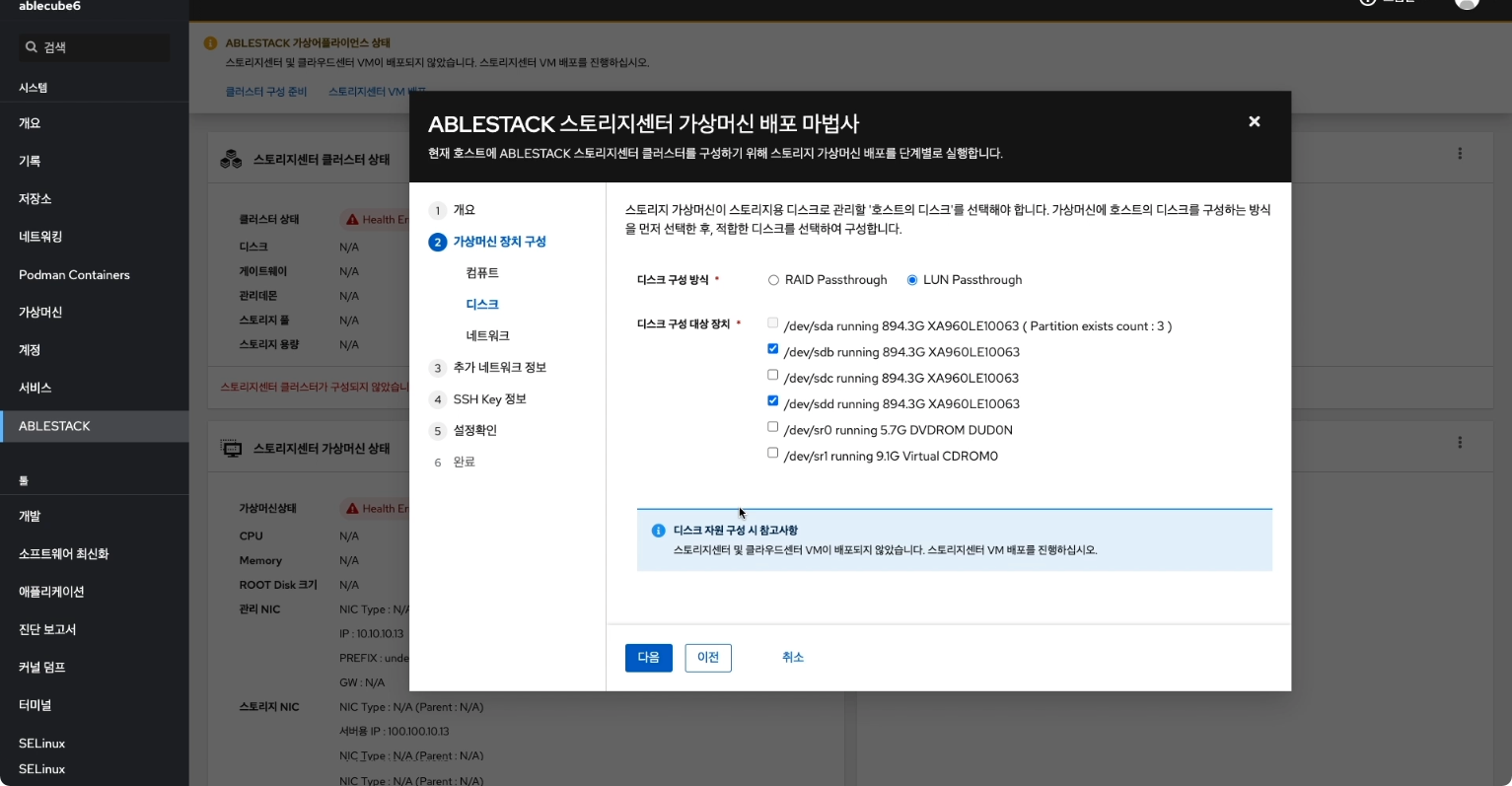Open 개발 in the sidebar

94,517
